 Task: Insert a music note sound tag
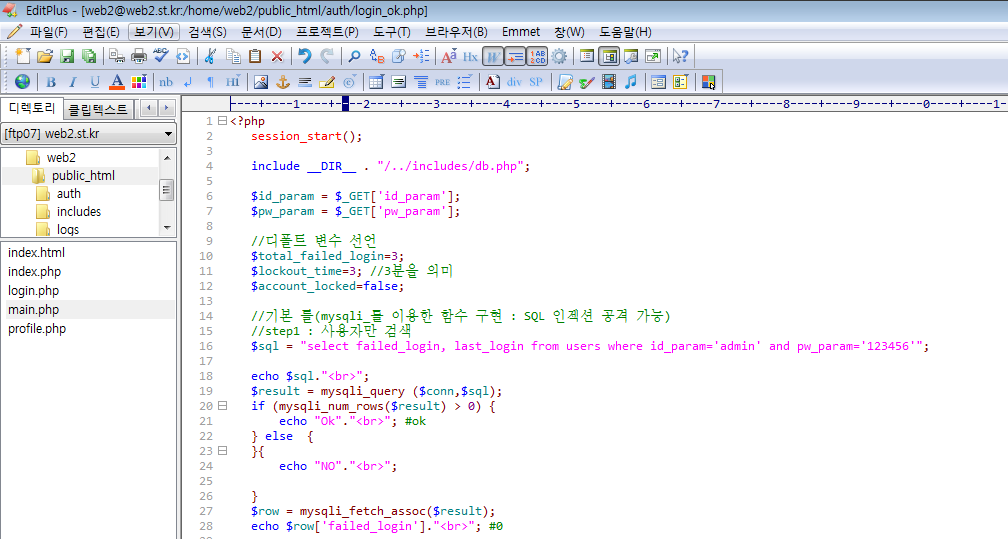(631, 82)
